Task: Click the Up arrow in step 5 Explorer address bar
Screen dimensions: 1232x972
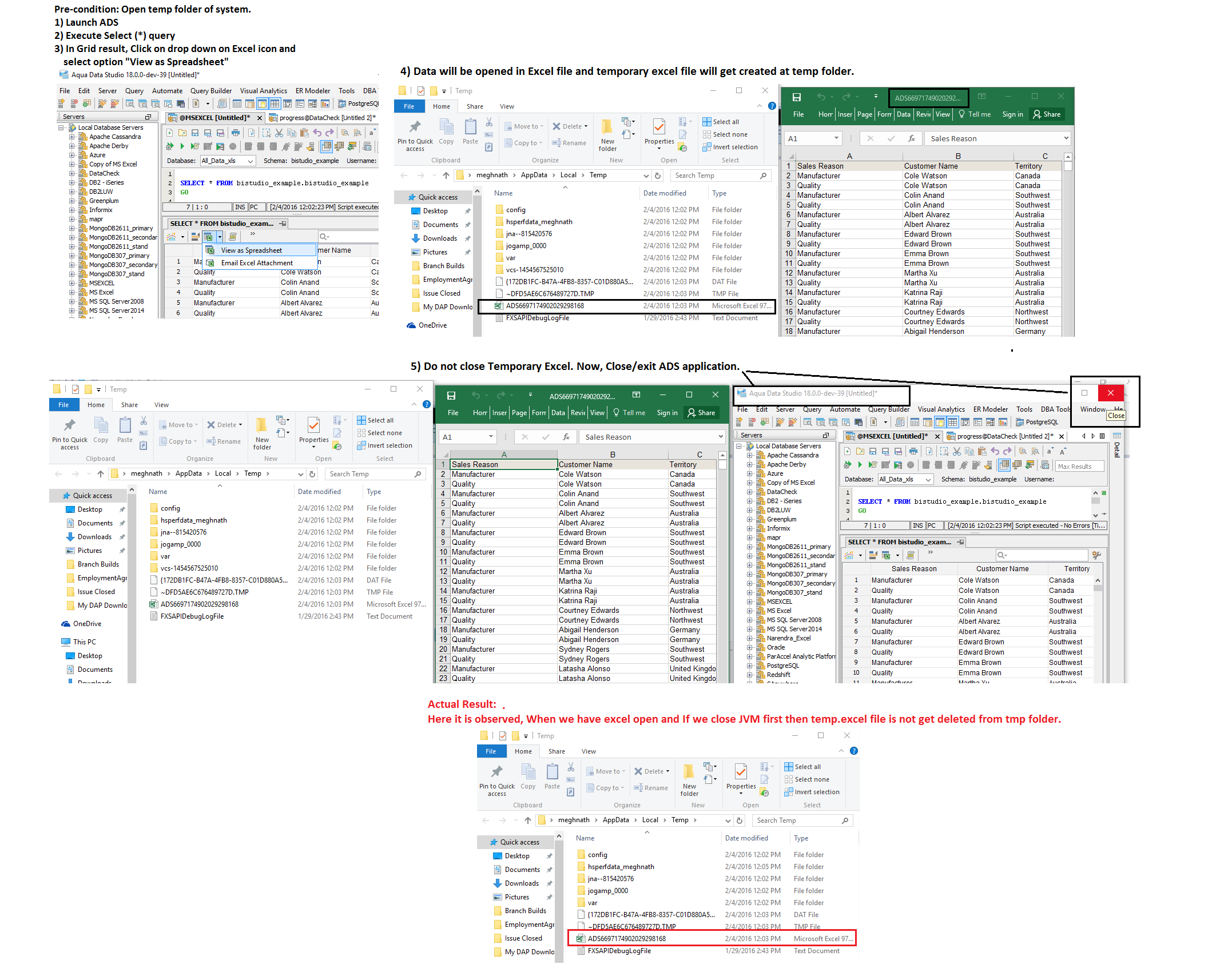Action: [x=101, y=473]
